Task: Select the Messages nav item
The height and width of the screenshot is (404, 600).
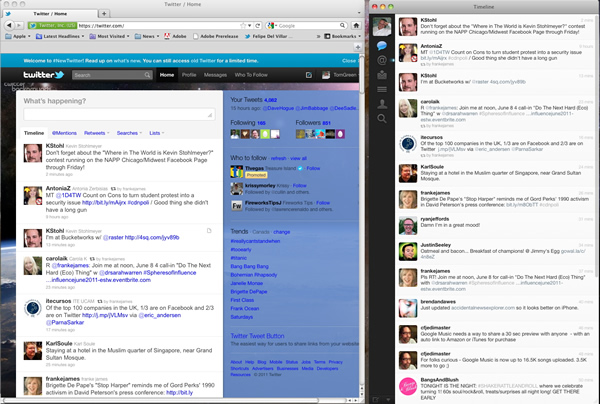Action: (215, 75)
